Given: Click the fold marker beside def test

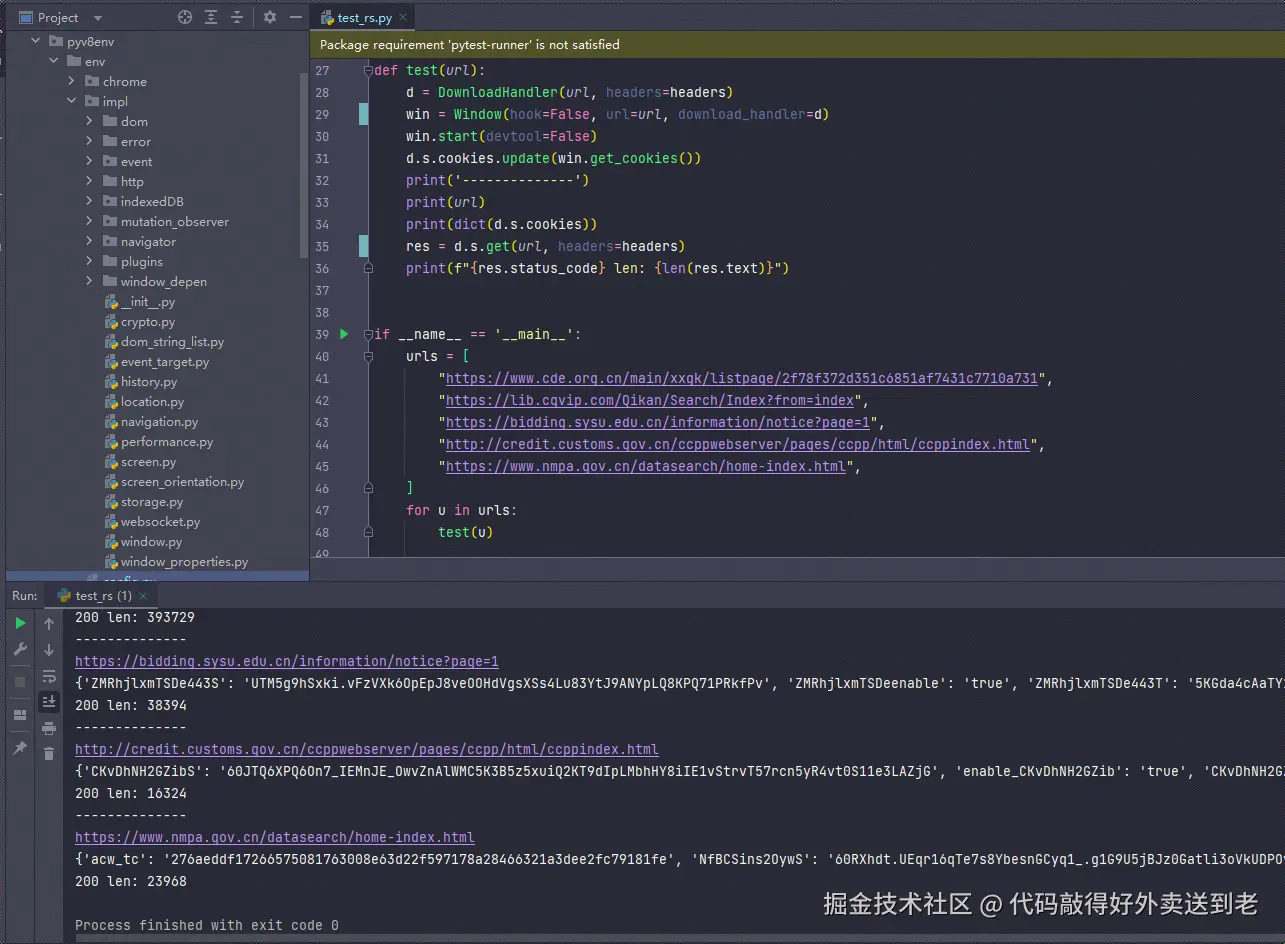Looking at the screenshot, I should tap(368, 70).
